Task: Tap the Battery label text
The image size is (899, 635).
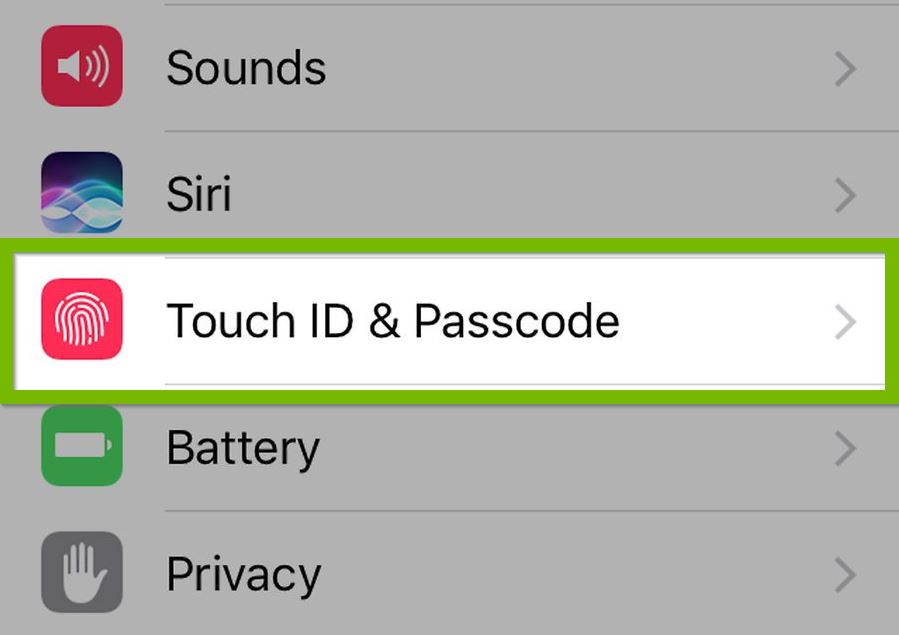Action: pos(243,447)
